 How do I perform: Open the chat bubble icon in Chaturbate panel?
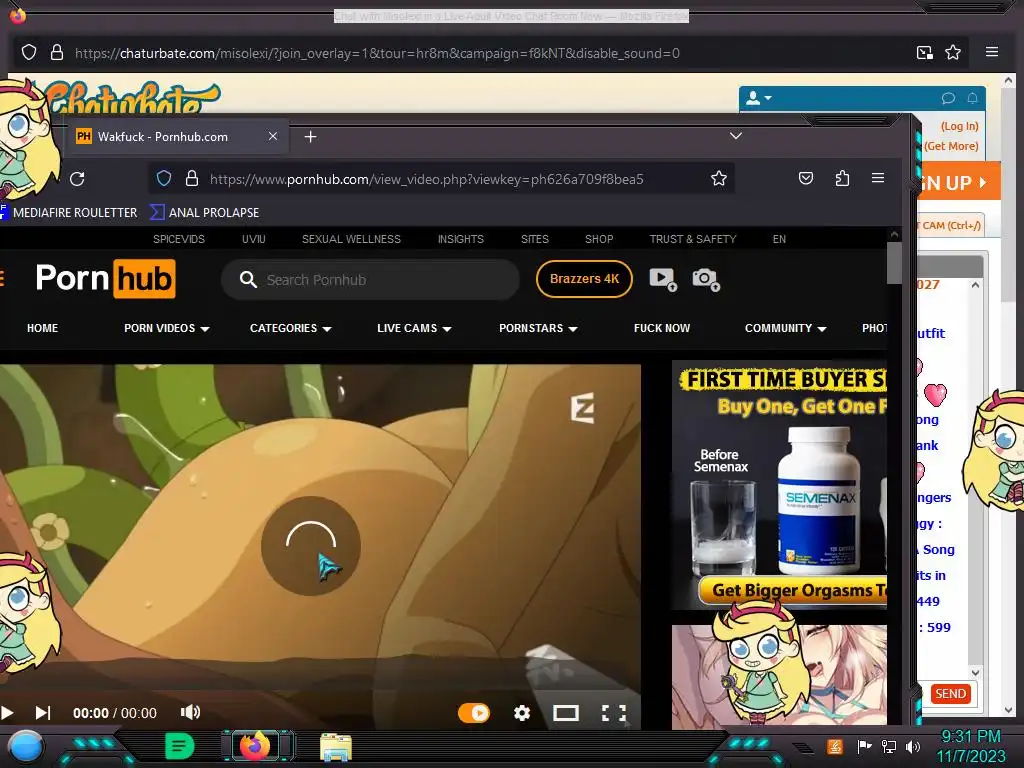coord(948,99)
